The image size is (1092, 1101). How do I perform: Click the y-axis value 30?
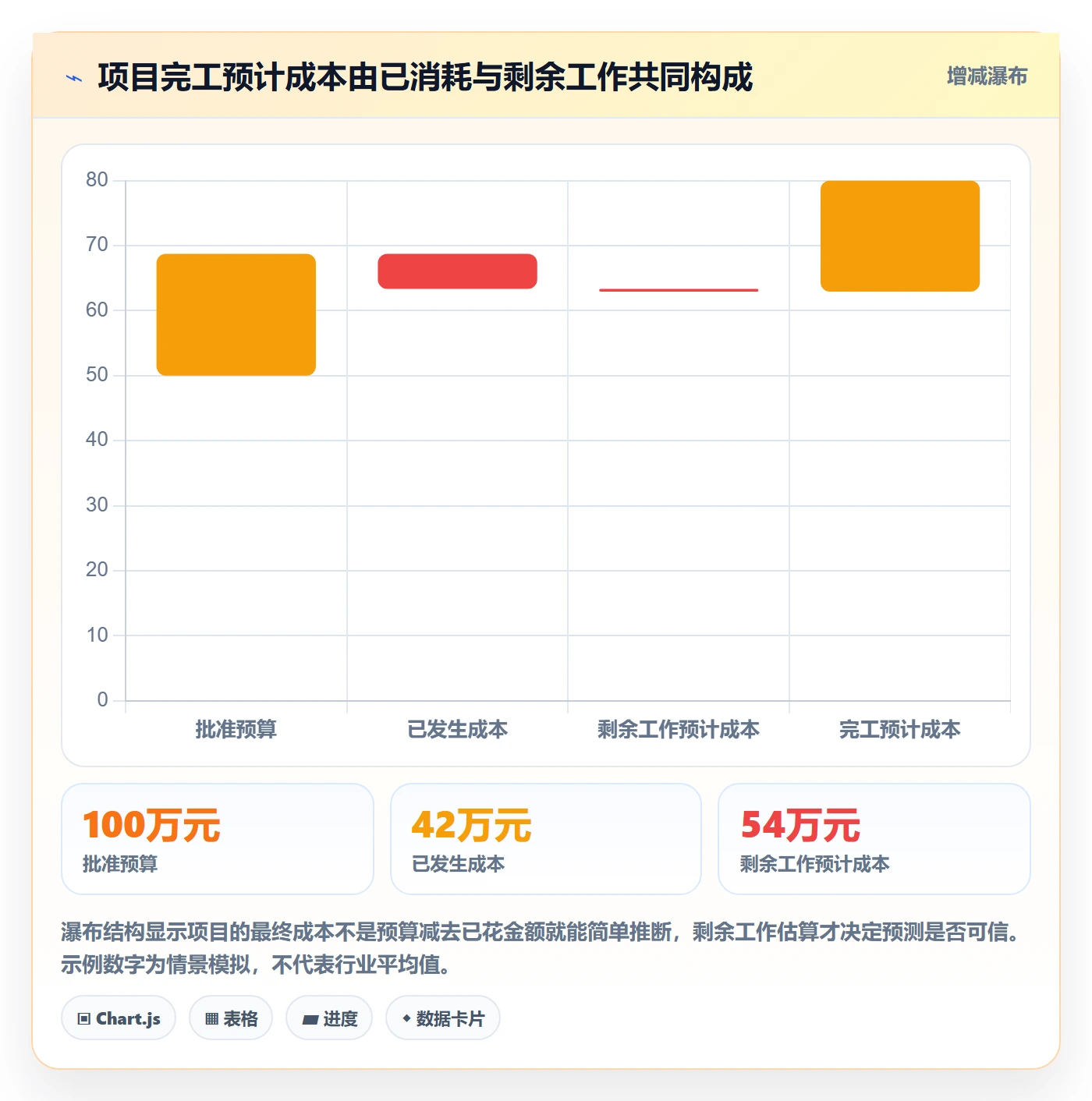[x=97, y=505]
